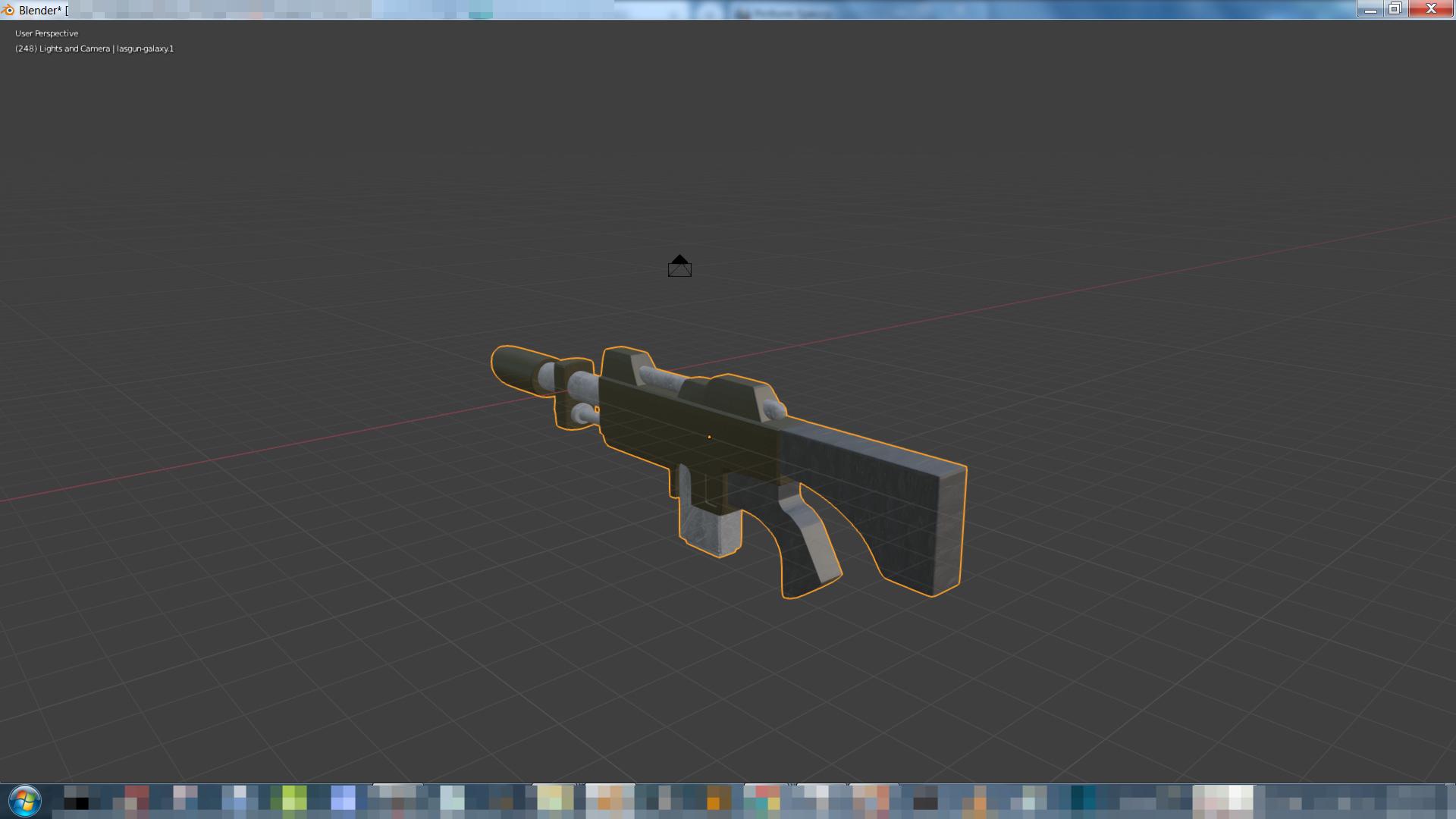This screenshot has height=819, width=1456.
Task: Click the Blender logo in title bar
Action: [8, 10]
